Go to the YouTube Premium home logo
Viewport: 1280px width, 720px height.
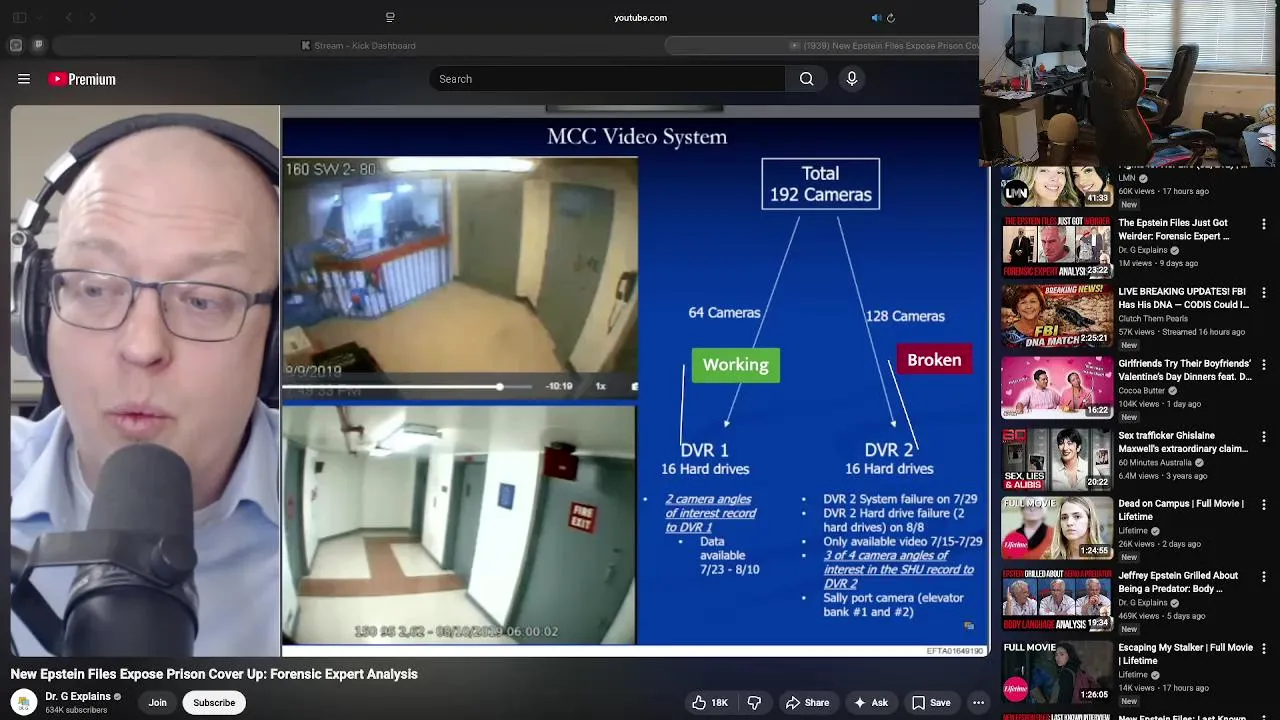coord(82,79)
